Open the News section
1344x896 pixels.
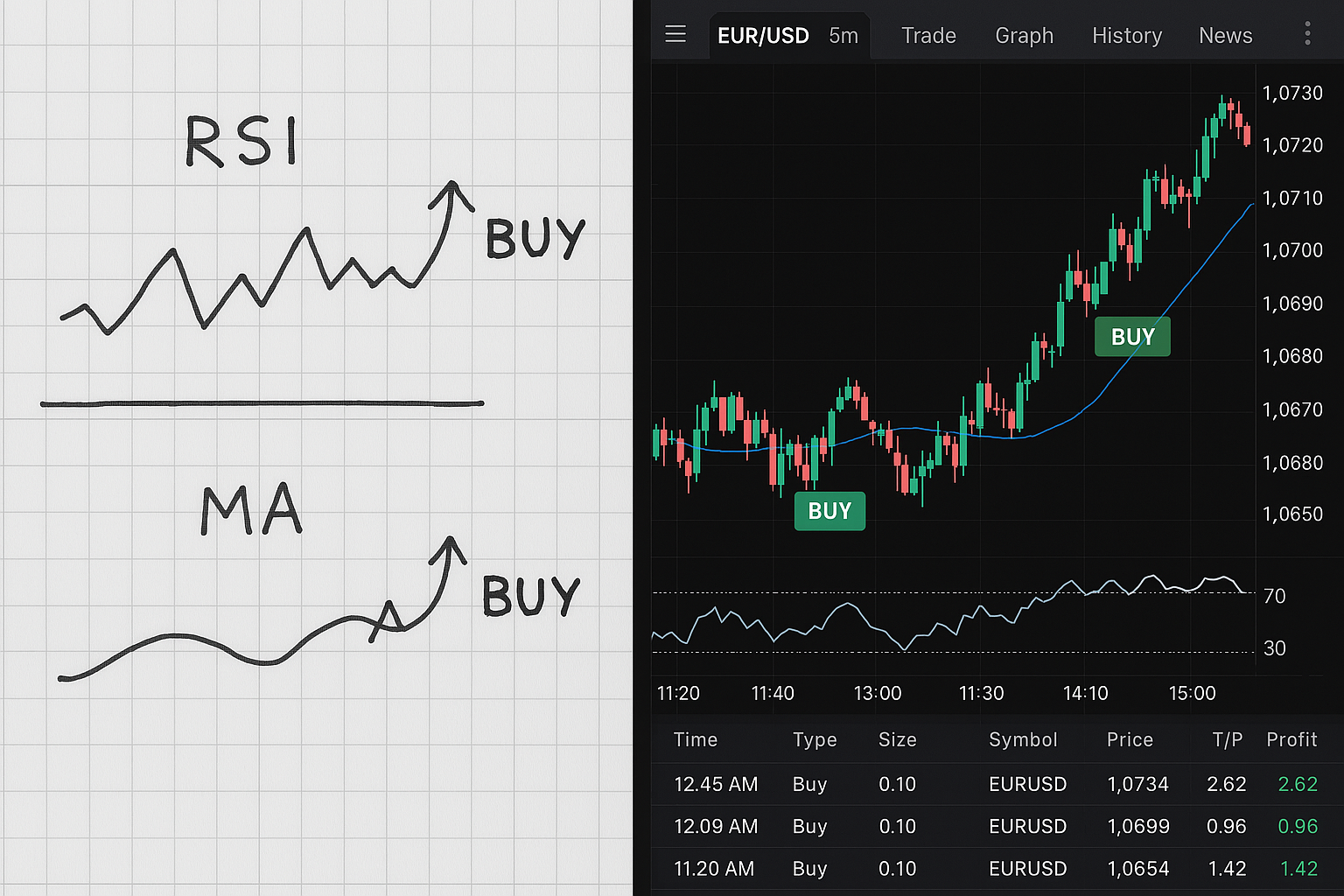[x=1225, y=35]
